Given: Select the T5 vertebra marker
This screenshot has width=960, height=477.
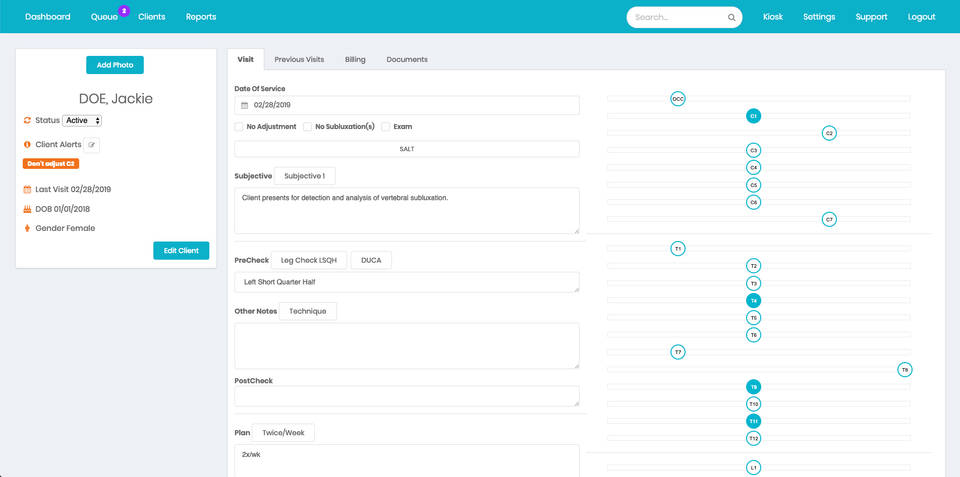Looking at the screenshot, I should (754, 318).
